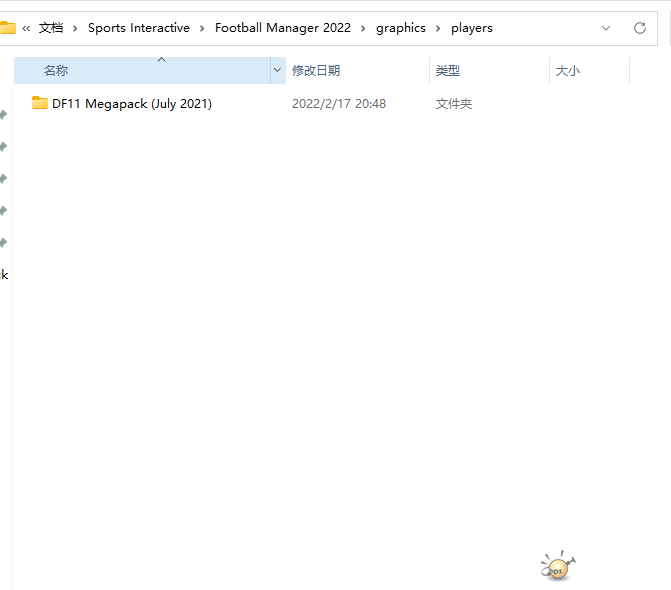The height and width of the screenshot is (590, 671).
Task: Navigate to Sports Interactive breadcrumb
Action: pos(138,28)
